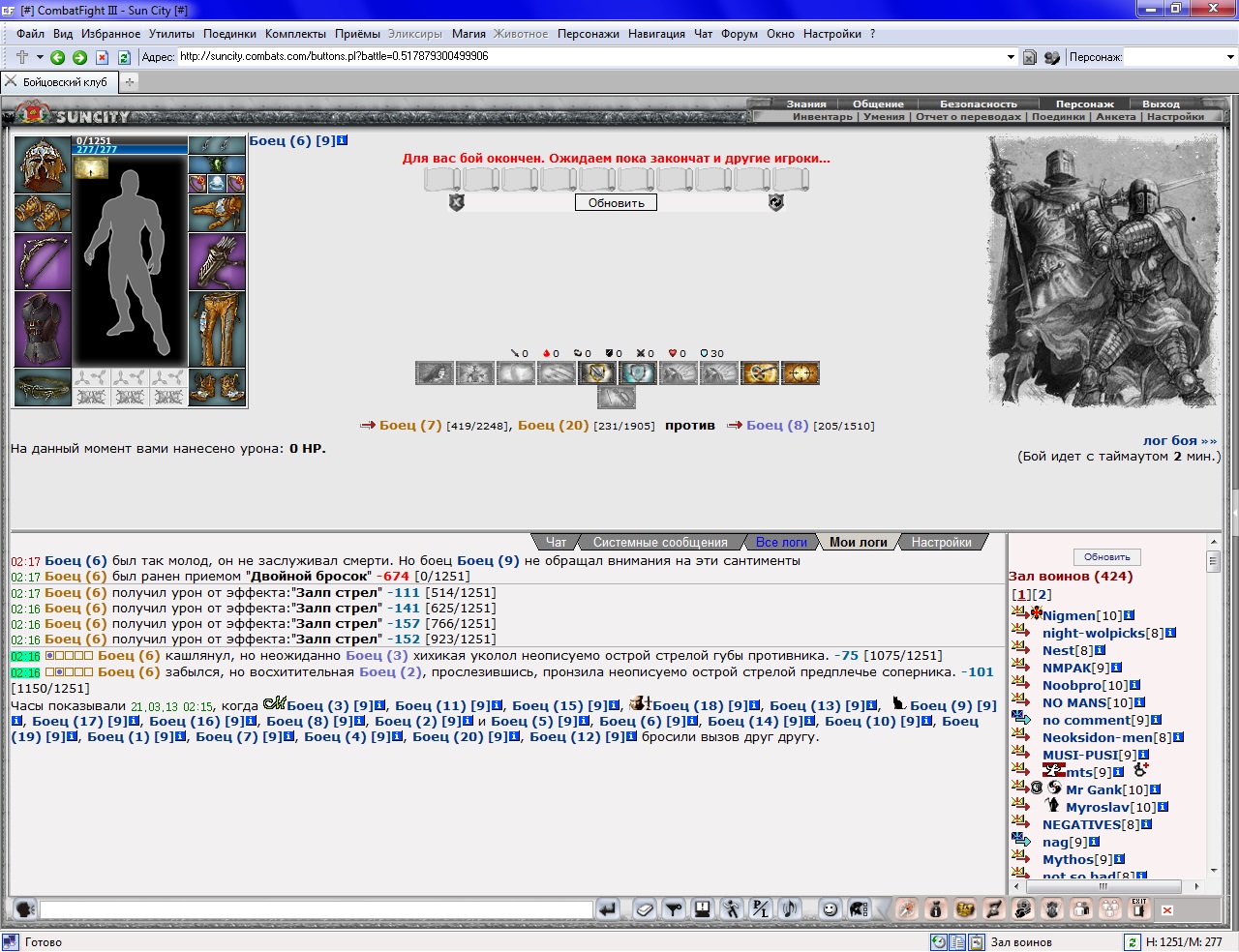Activate the glowing sword-and-shield combat technique
This screenshot has width=1239, height=952.
pyautogui.click(x=597, y=372)
